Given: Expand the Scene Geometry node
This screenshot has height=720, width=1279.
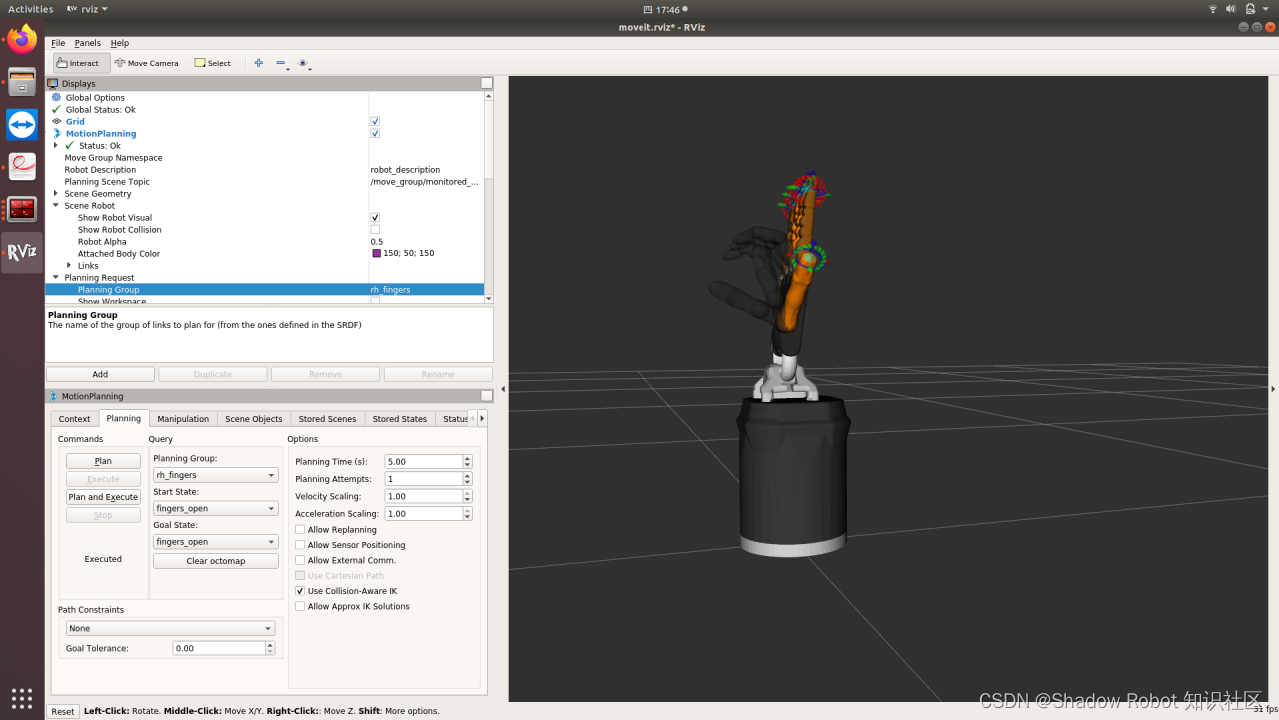Looking at the screenshot, I should pos(56,193).
